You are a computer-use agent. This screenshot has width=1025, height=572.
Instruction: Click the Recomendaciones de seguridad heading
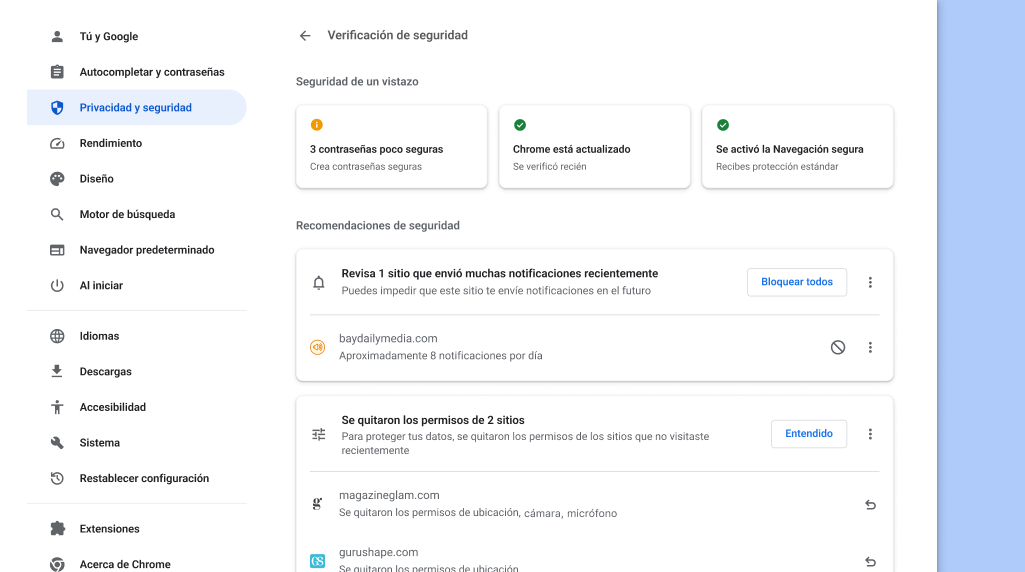378,226
